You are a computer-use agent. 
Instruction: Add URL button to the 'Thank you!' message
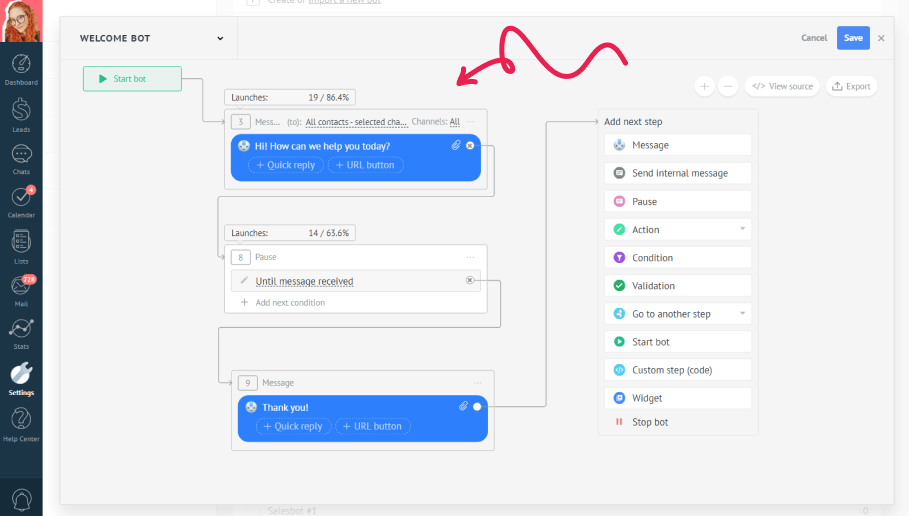pyautogui.click(x=373, y=426)
